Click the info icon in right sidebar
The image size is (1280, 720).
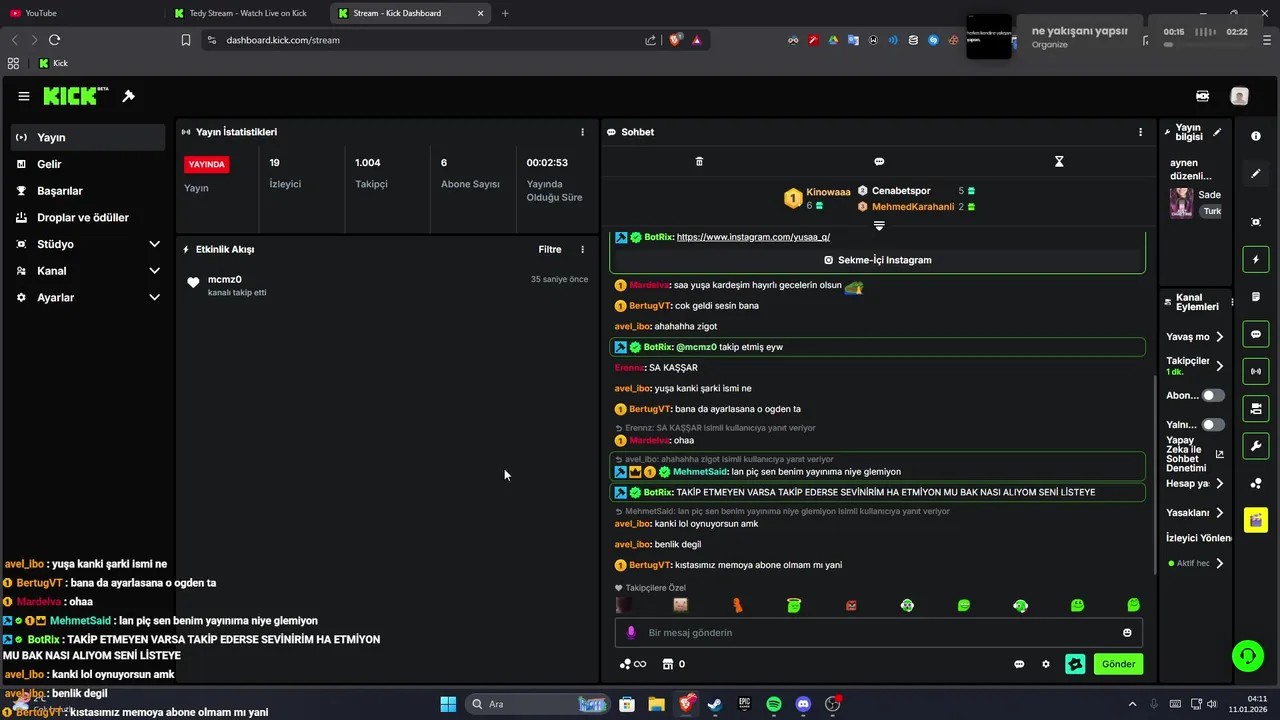click(1256, 136)
